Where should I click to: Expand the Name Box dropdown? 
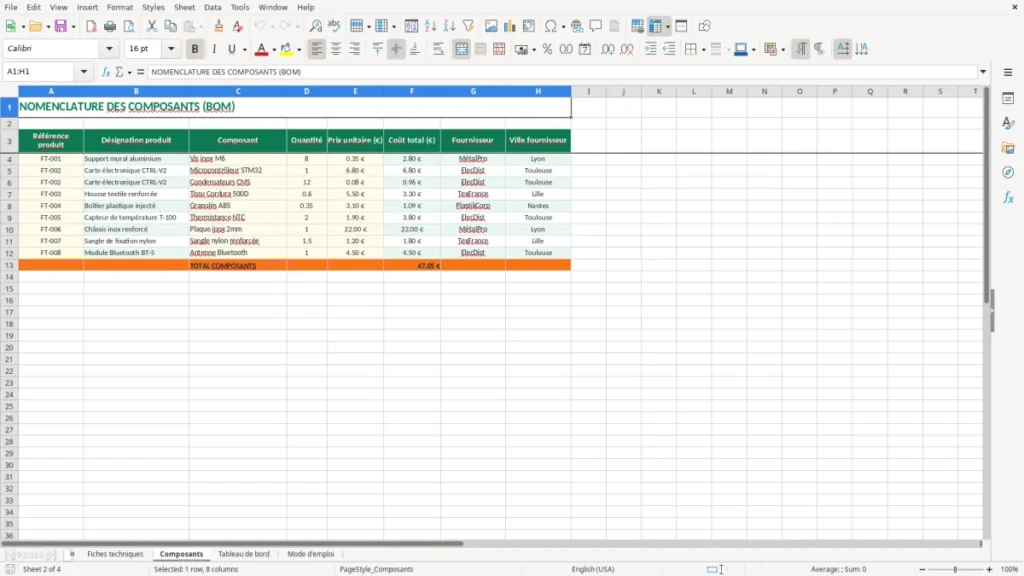pyautogui.click(x=84, y=72)
